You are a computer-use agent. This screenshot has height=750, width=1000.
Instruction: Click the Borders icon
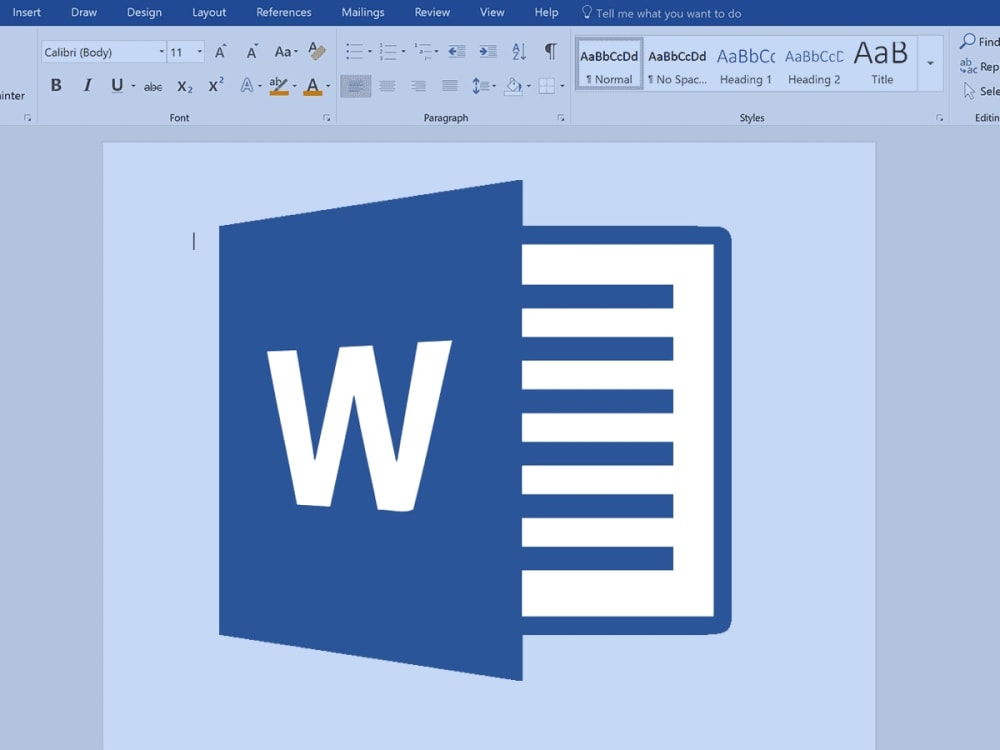[x=547, y=86]
